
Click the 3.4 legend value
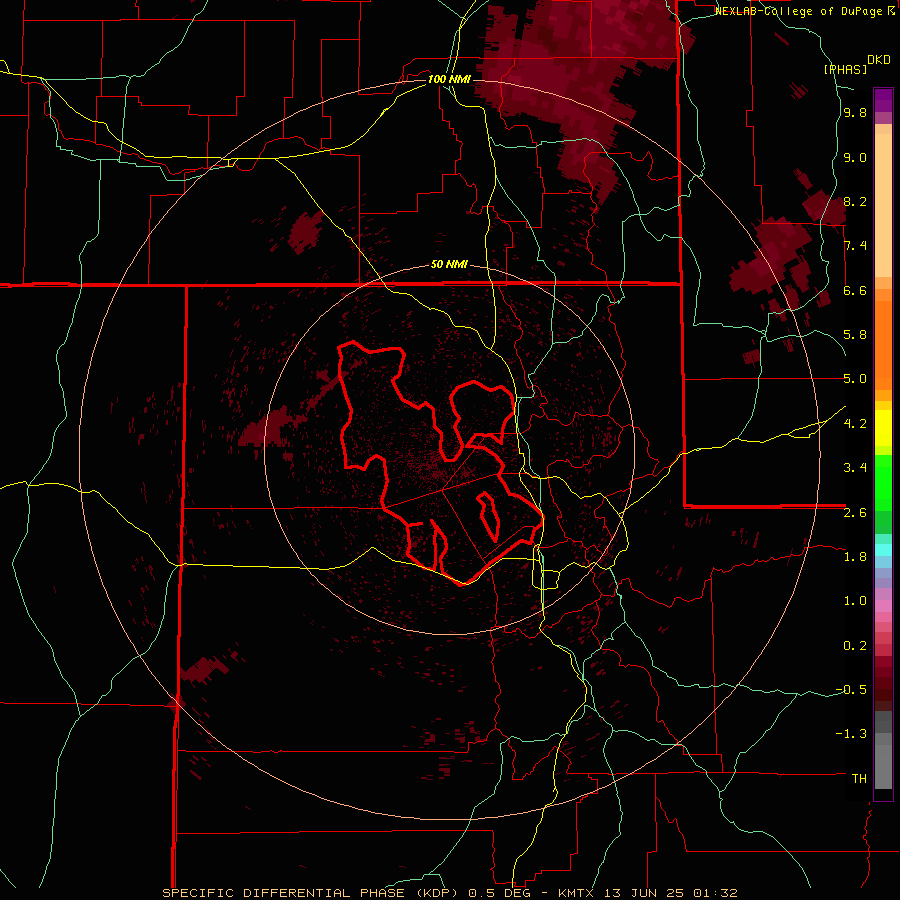[855, 468]
